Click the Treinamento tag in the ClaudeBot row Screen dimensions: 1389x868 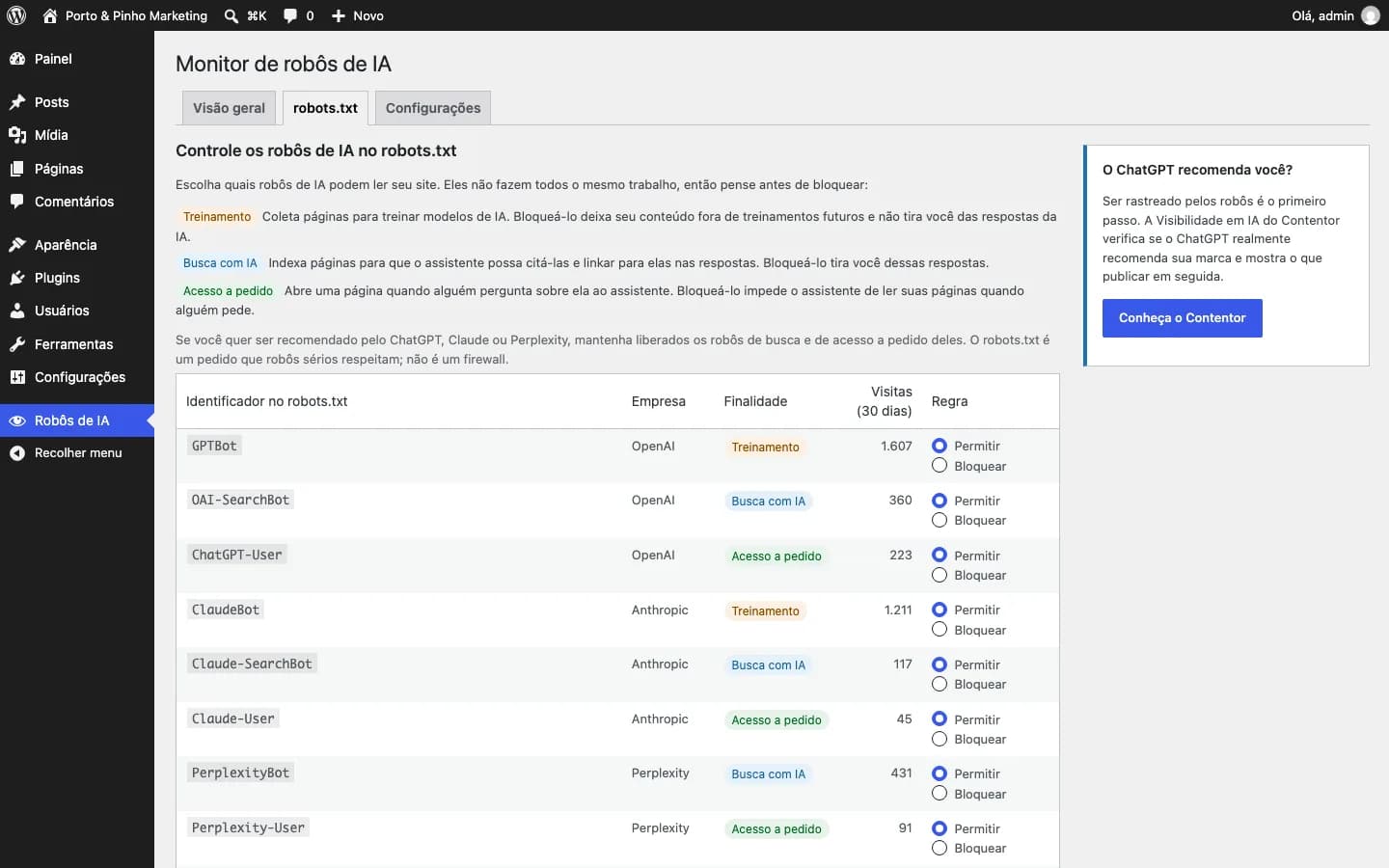coord(765,610)
